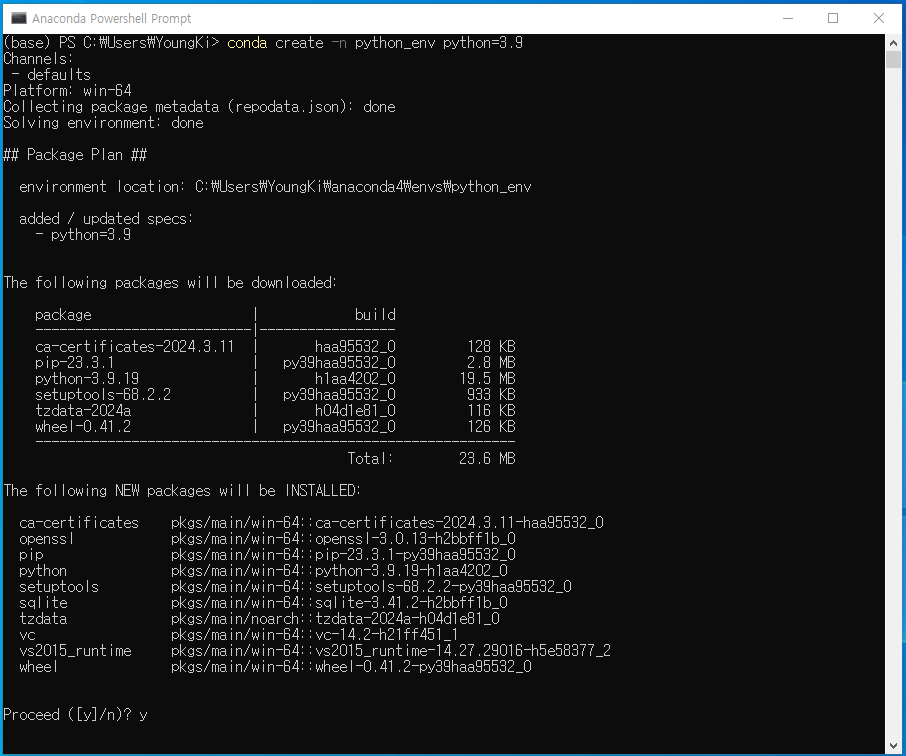
Task: Click the Anaconda Powershell Prompt window icon
Action: (18, 18)
